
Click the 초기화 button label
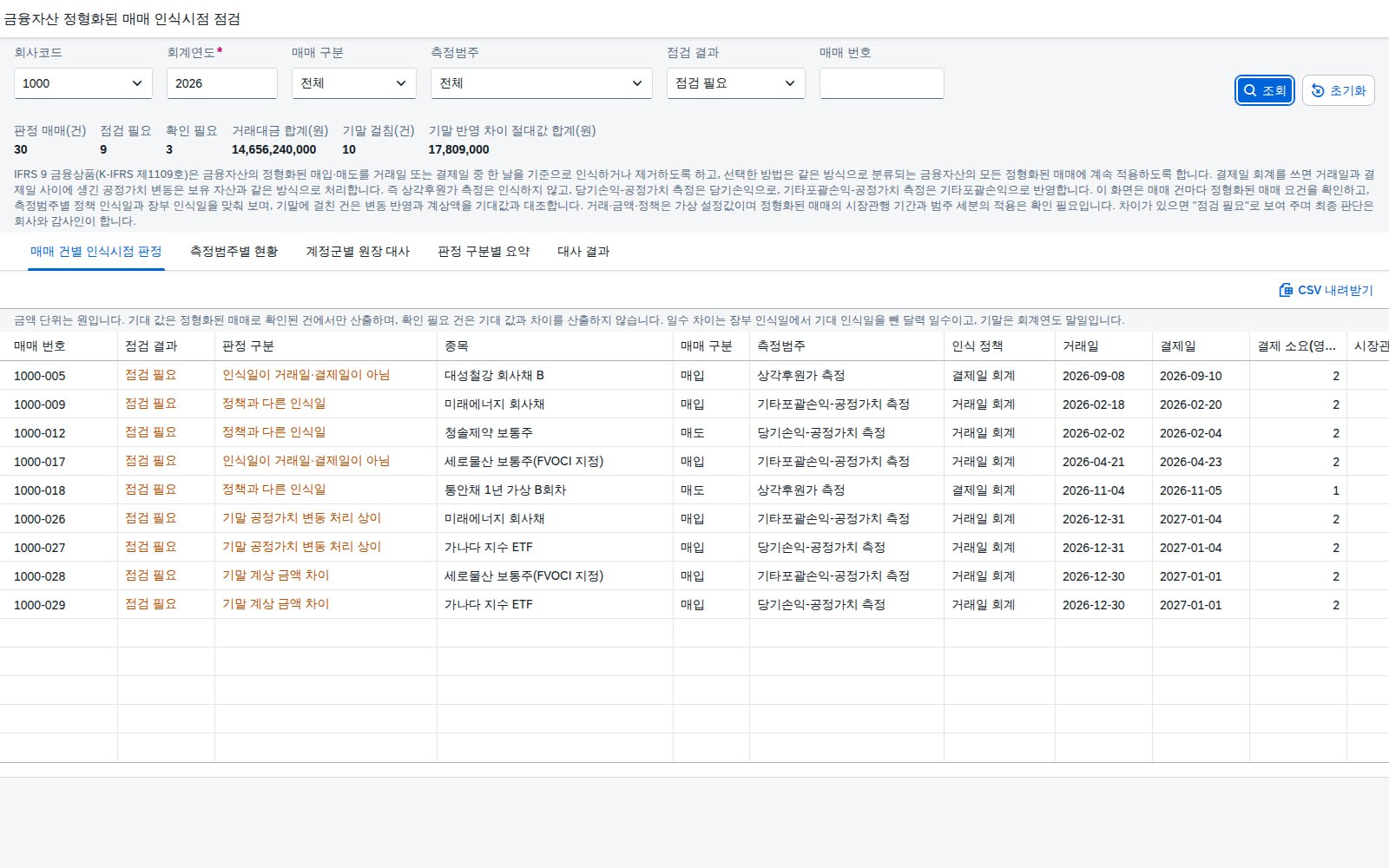click(1347, 90)
